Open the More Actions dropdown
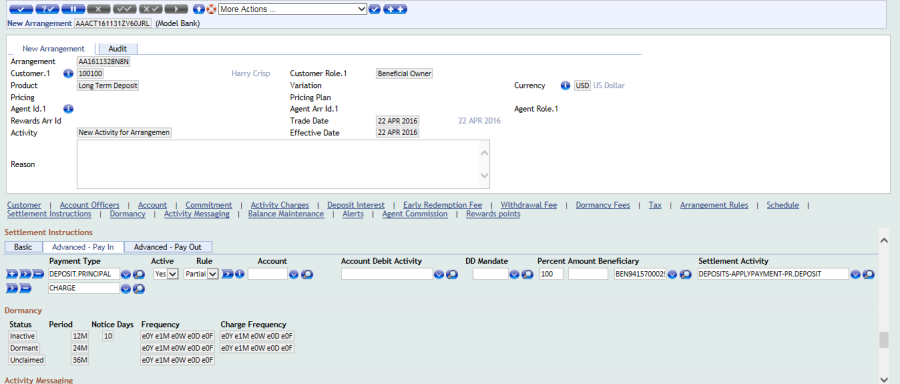The height and width of the screenshot is (384, 900). click(292, 9)
